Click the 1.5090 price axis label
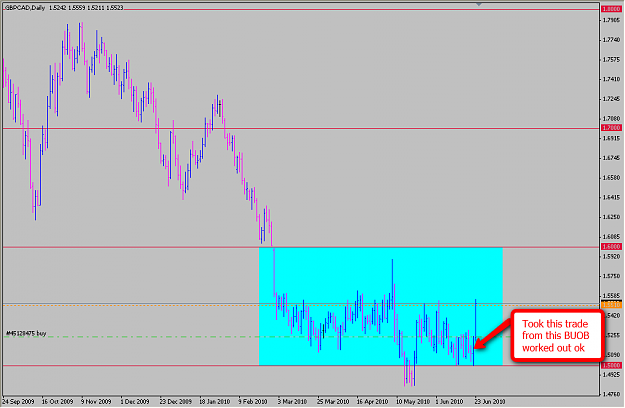The height and width of the screenshot is (408, 625). tap(612, 355)
